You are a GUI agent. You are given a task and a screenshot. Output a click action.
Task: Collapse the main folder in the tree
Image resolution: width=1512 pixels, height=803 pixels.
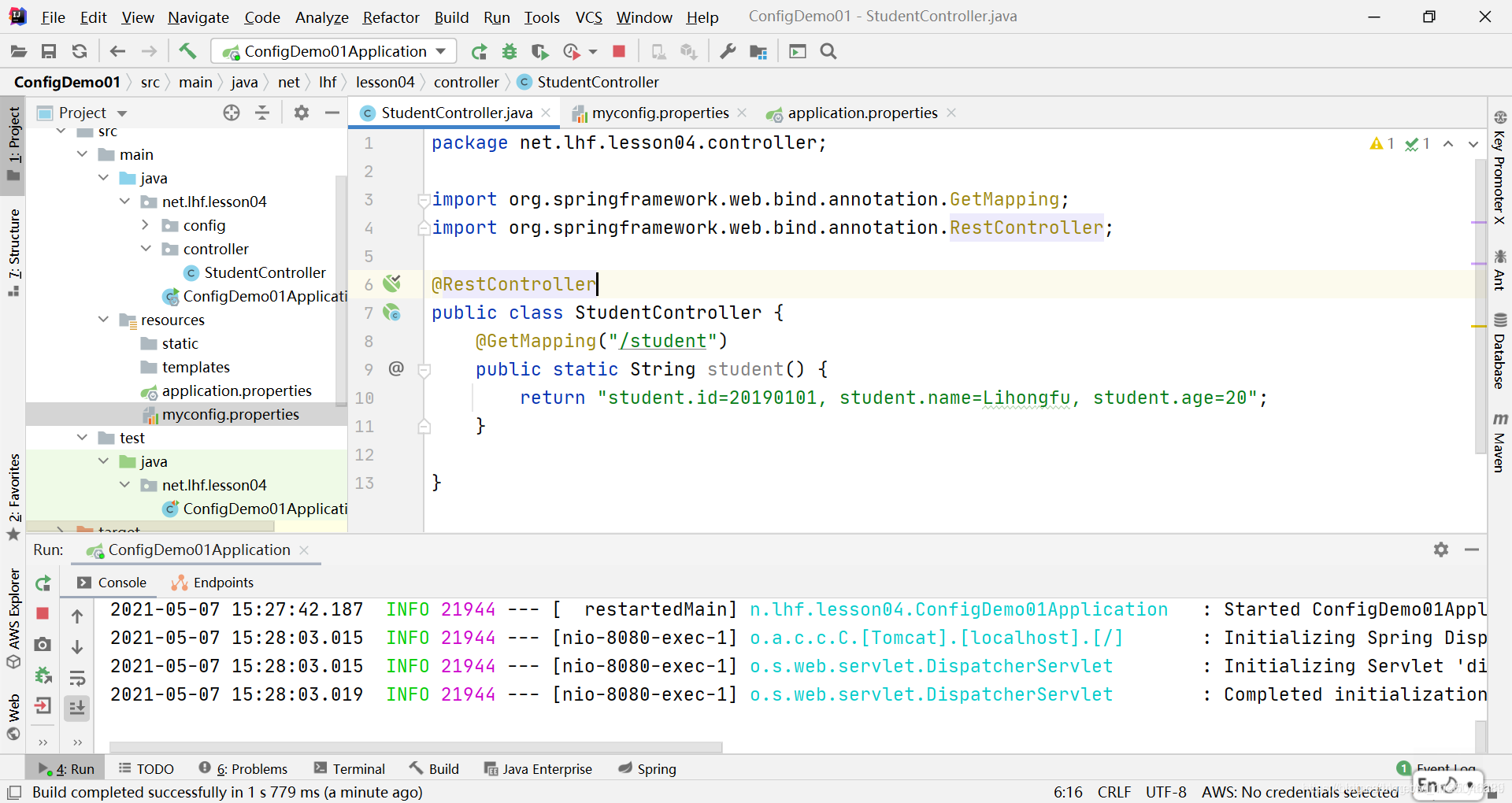[x=83, y=154]
